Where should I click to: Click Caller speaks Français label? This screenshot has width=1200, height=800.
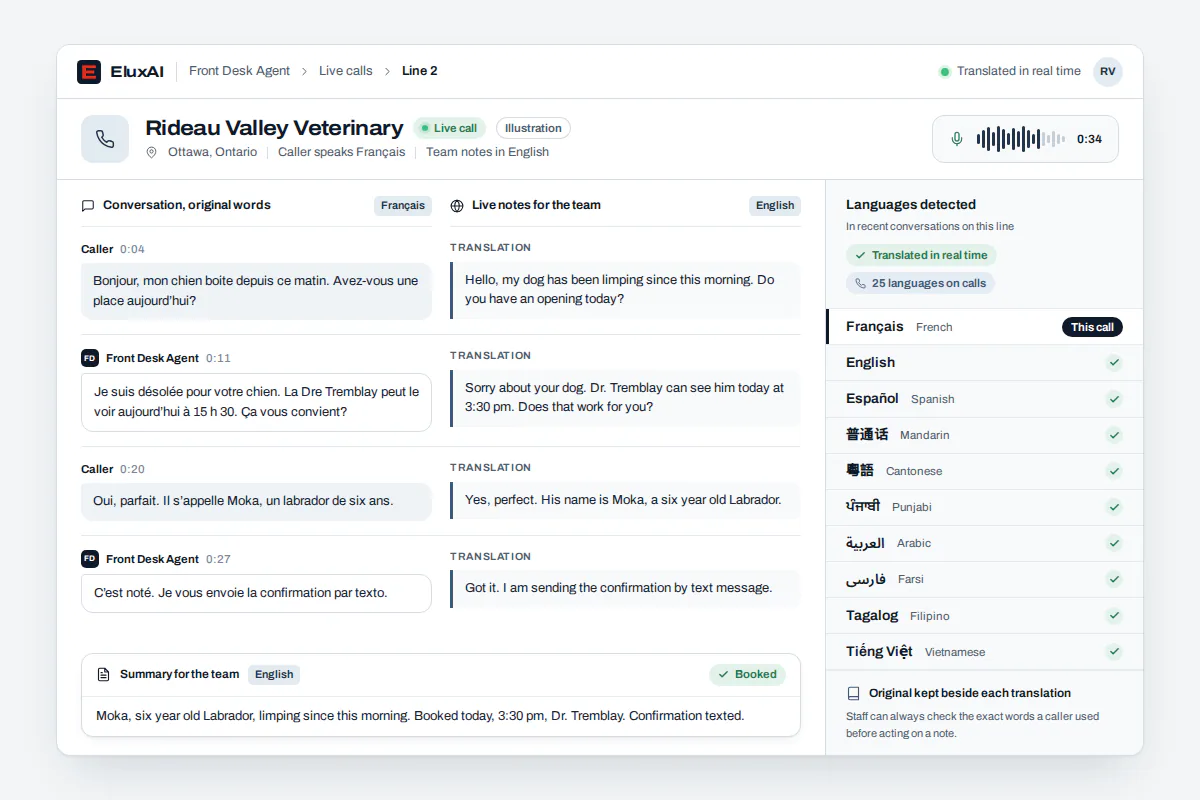click(x=341, y=152)
